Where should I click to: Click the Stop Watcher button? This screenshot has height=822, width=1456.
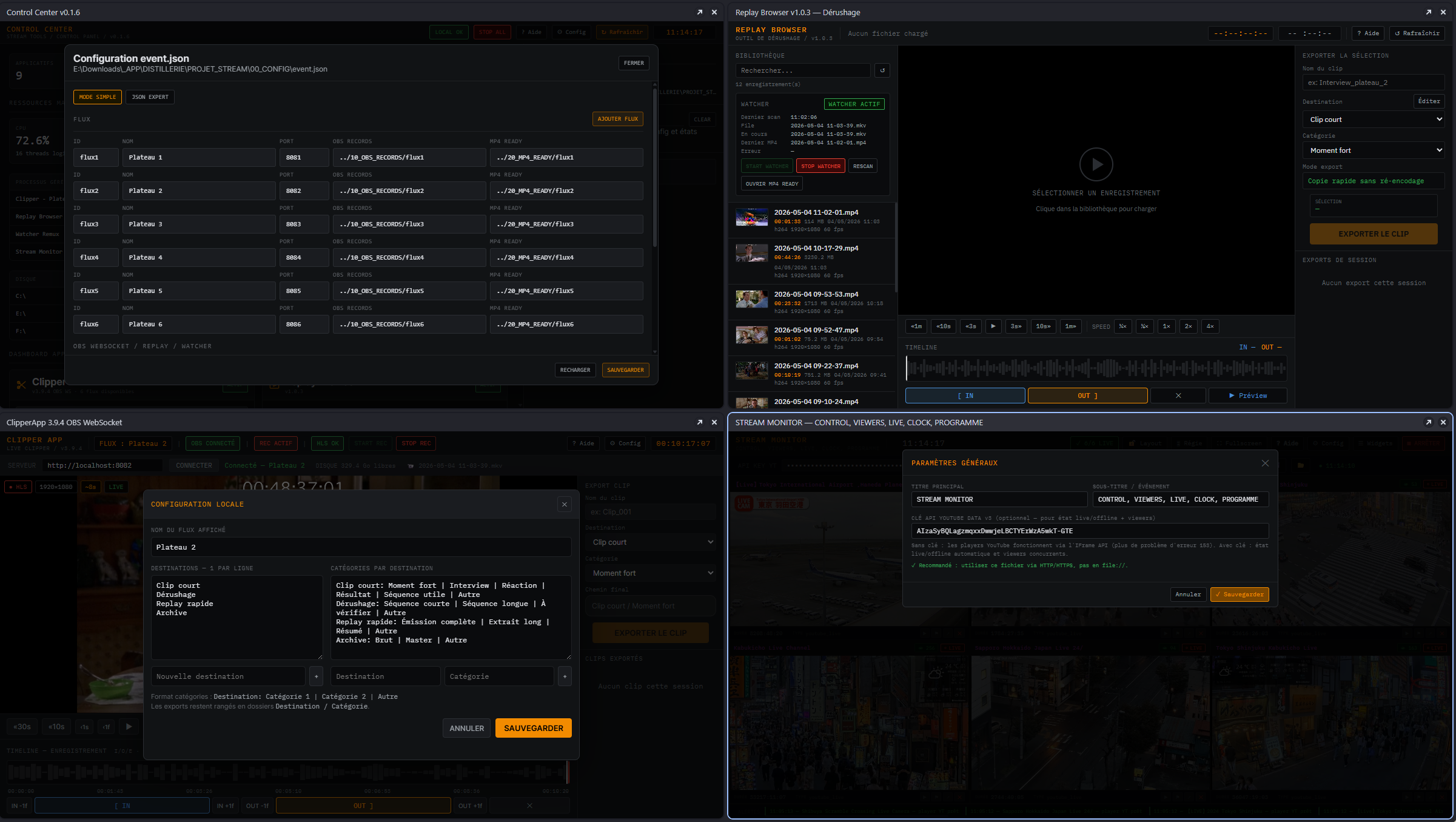(x=820, y=166)
